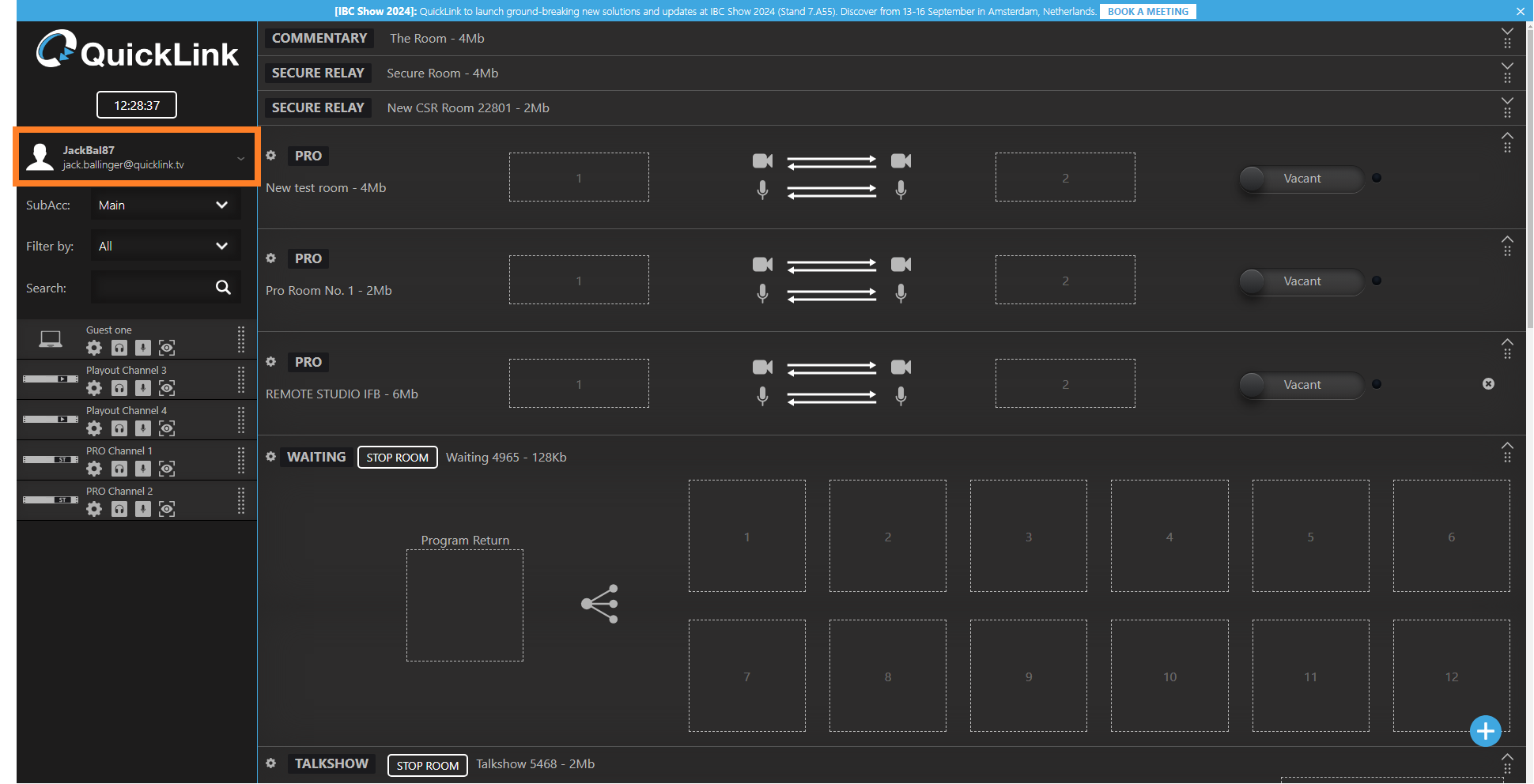The width and height of the screenshot is (1534, 784).
Task: Click microphone icon for PRO Channel 1
Action: (x=143, y=469)
